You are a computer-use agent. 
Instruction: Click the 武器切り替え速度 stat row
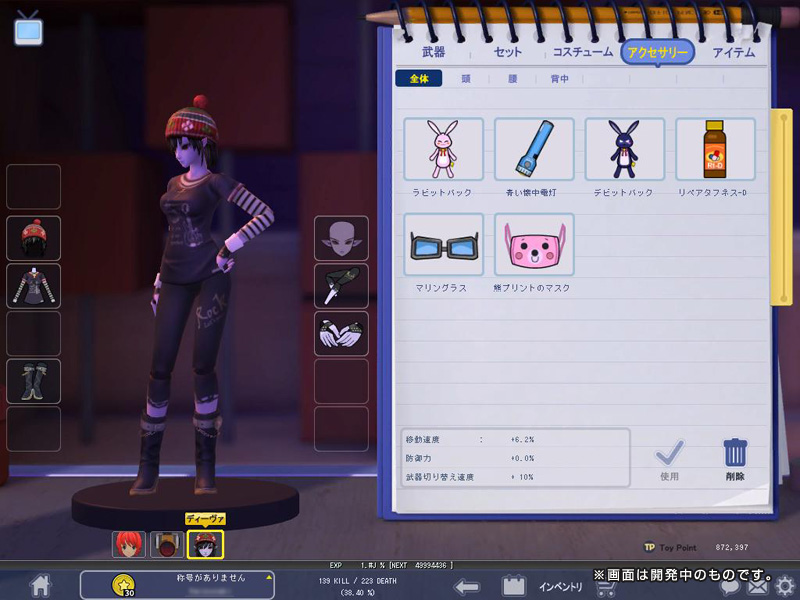coord(515,477)
